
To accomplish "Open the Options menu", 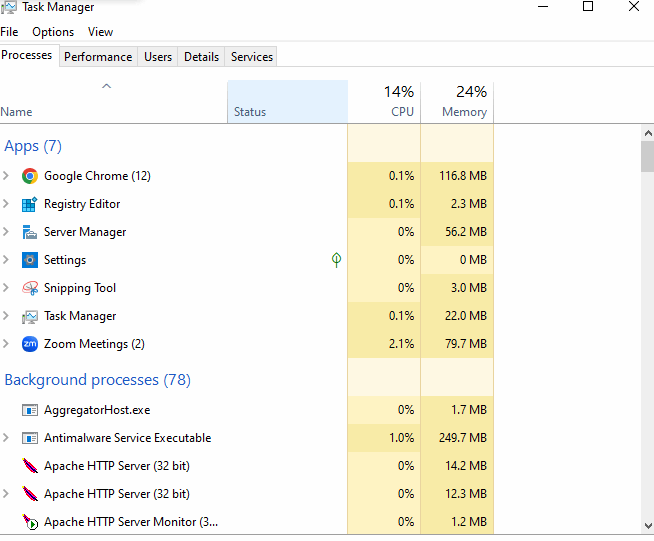I will pos(53,32).
